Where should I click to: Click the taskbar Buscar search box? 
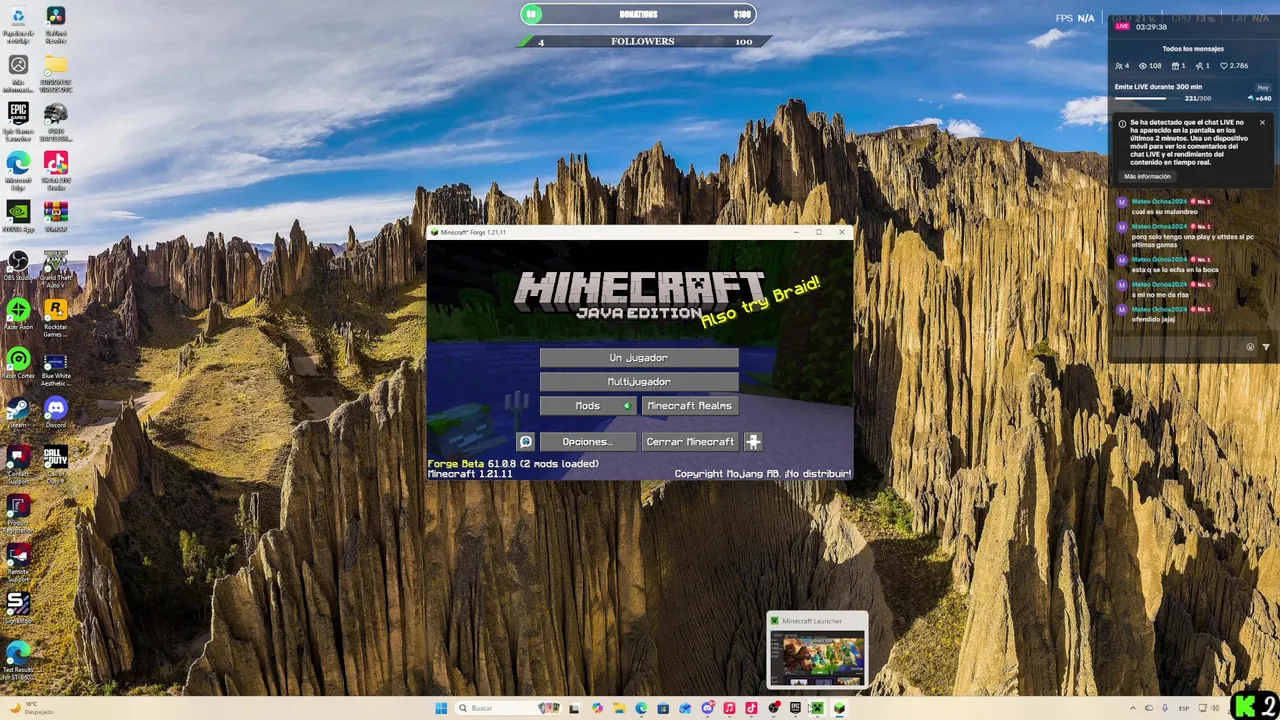[x=507, y=708]
